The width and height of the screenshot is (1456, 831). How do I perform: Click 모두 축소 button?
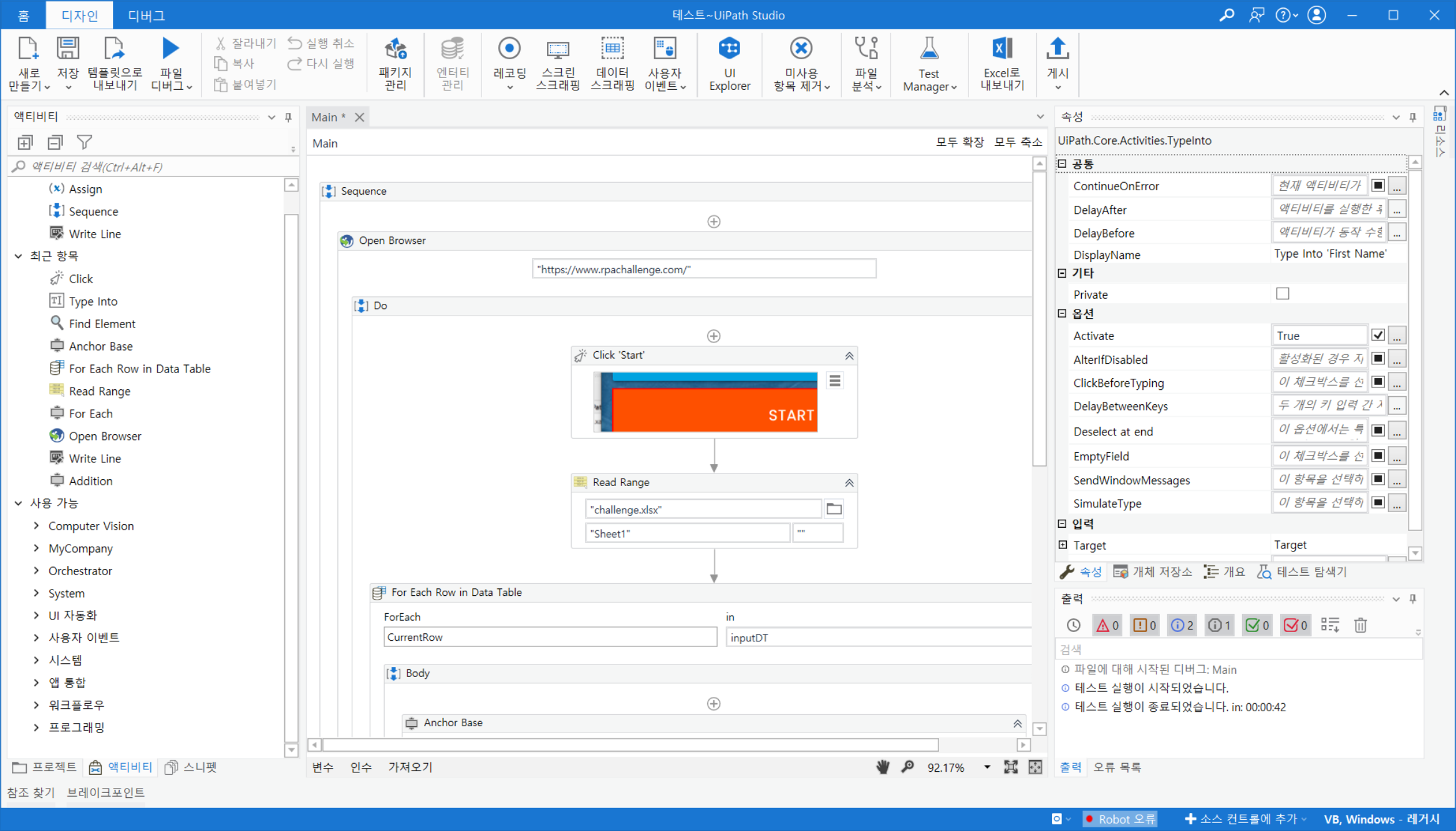tap(1018, 143)
